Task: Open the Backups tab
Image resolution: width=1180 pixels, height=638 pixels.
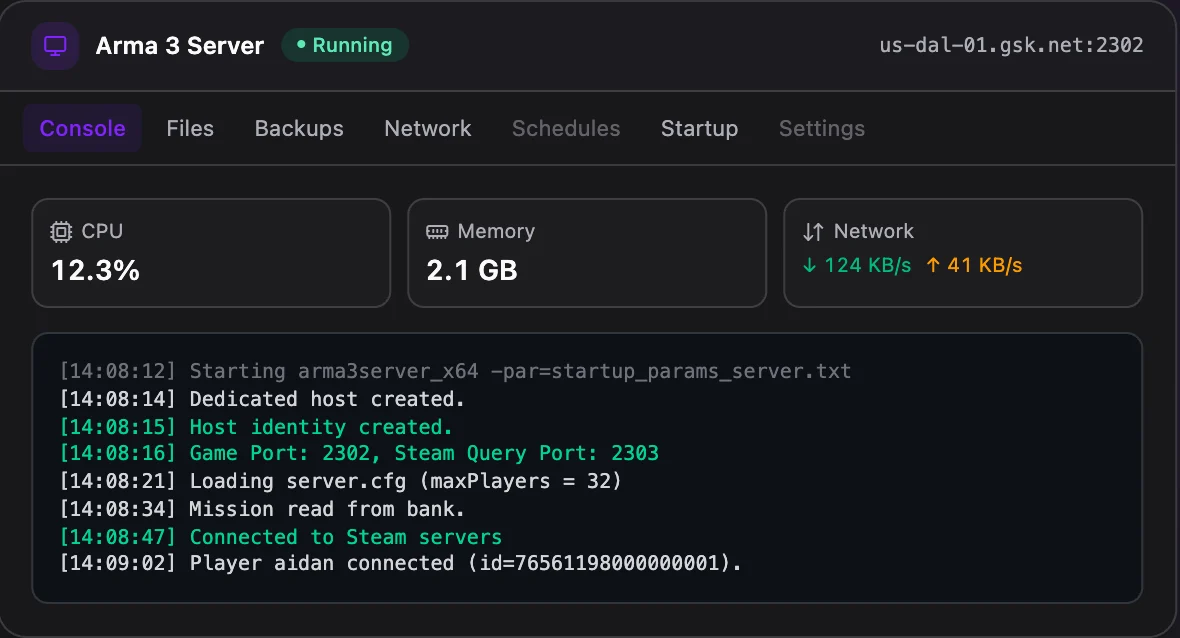Action: click(299, 129)
